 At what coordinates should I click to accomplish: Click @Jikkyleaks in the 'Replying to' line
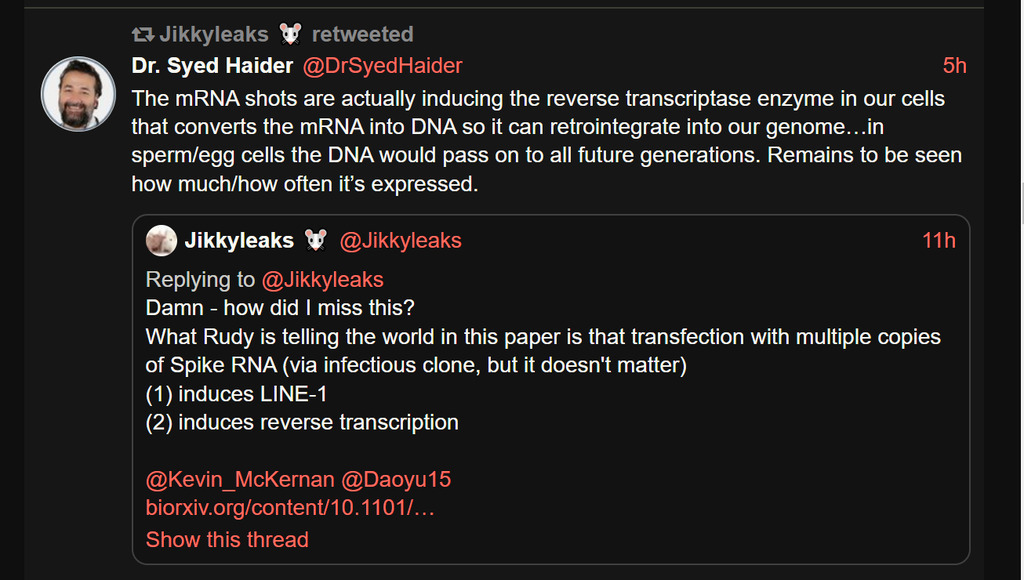point(322,280)
